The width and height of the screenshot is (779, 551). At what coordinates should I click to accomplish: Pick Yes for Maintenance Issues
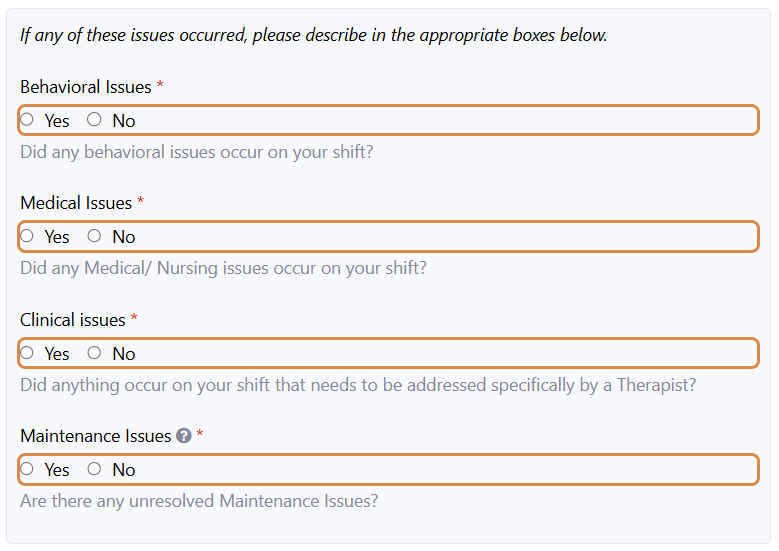point(27,469)
